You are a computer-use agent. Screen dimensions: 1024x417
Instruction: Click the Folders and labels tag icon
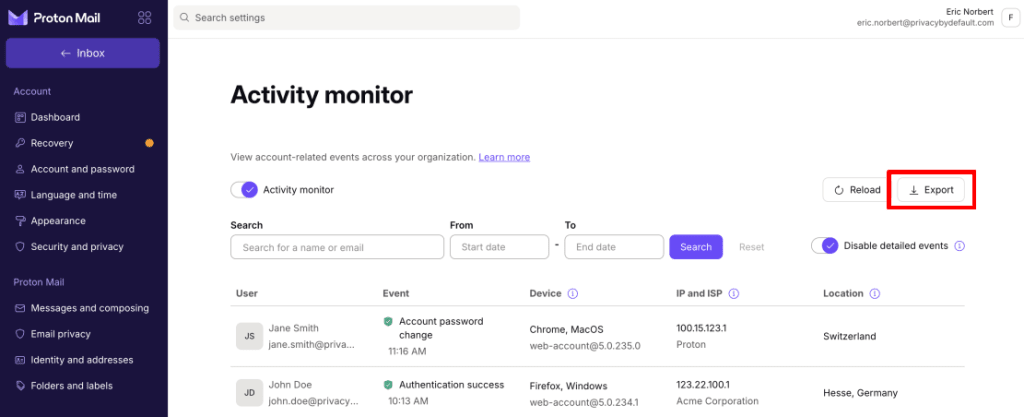pyautogui.click(x=20, y=386)
